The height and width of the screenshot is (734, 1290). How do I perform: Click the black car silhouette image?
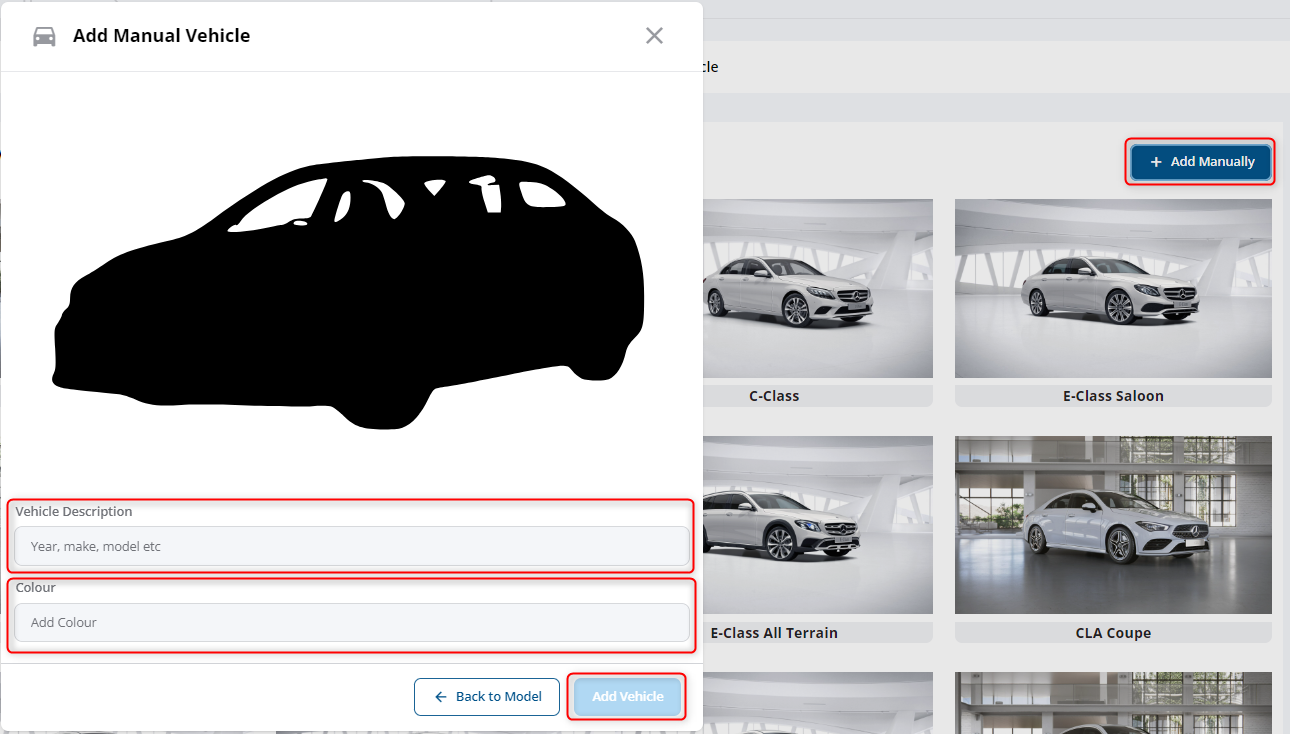(348, 292)
